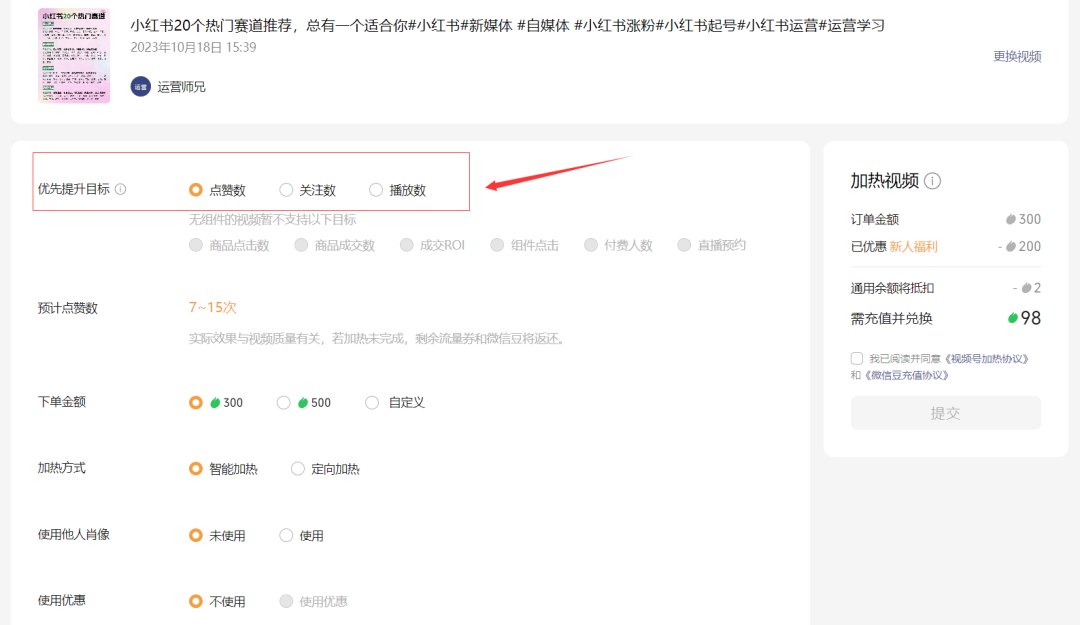Select 智能加热 heating mode
This screenshot has width=1080, height=625.
(x=196, y=469)
